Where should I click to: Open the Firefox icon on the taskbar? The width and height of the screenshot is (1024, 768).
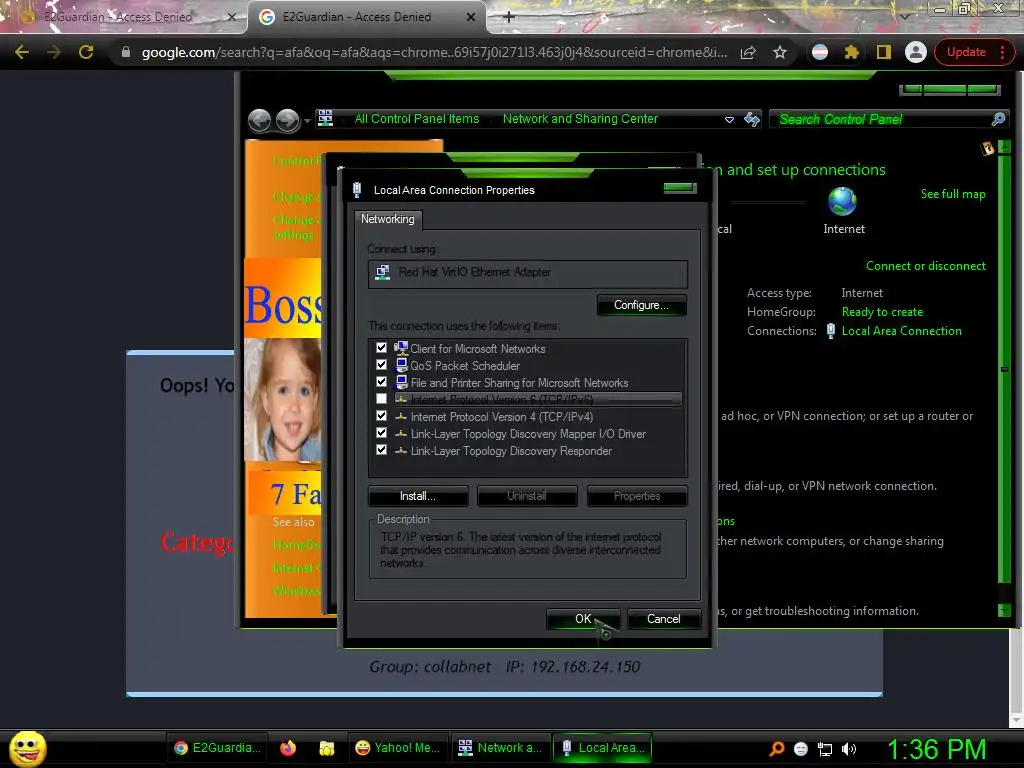tap(288, 748)
